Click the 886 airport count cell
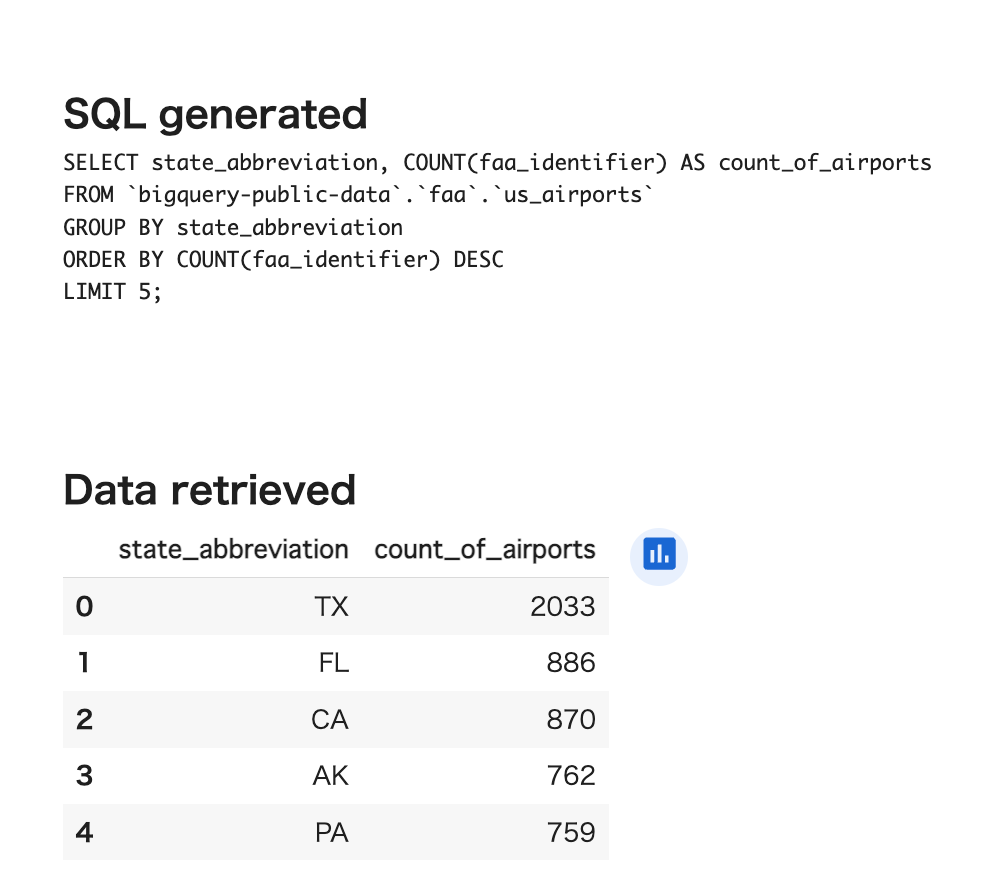The height and width of the screenshot is (870, 1008). pyautogui.click(x=571, y=663)
